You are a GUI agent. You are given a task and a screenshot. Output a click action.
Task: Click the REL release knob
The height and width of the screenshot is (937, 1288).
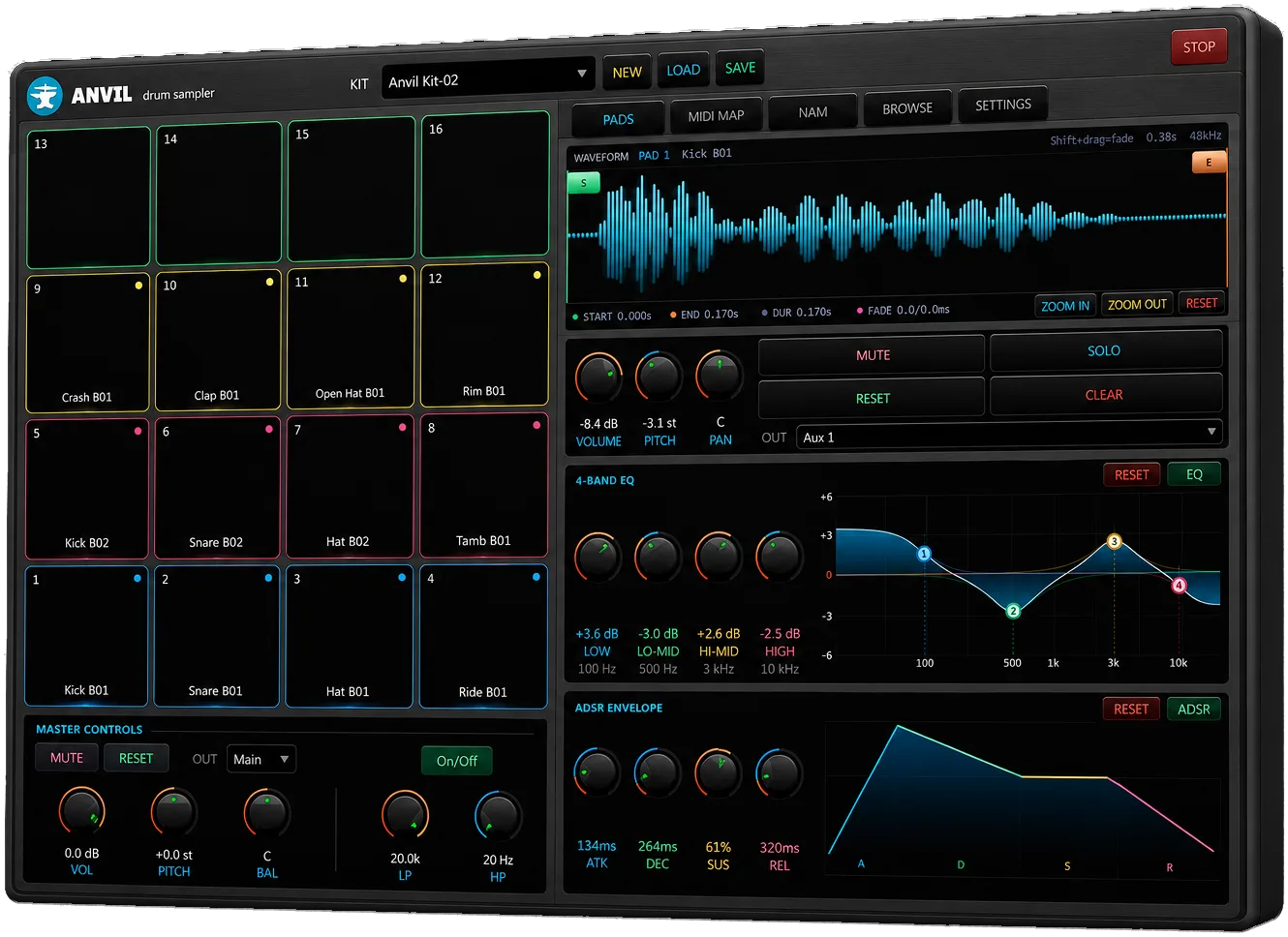pyautogui.click(x=780, y=772)
